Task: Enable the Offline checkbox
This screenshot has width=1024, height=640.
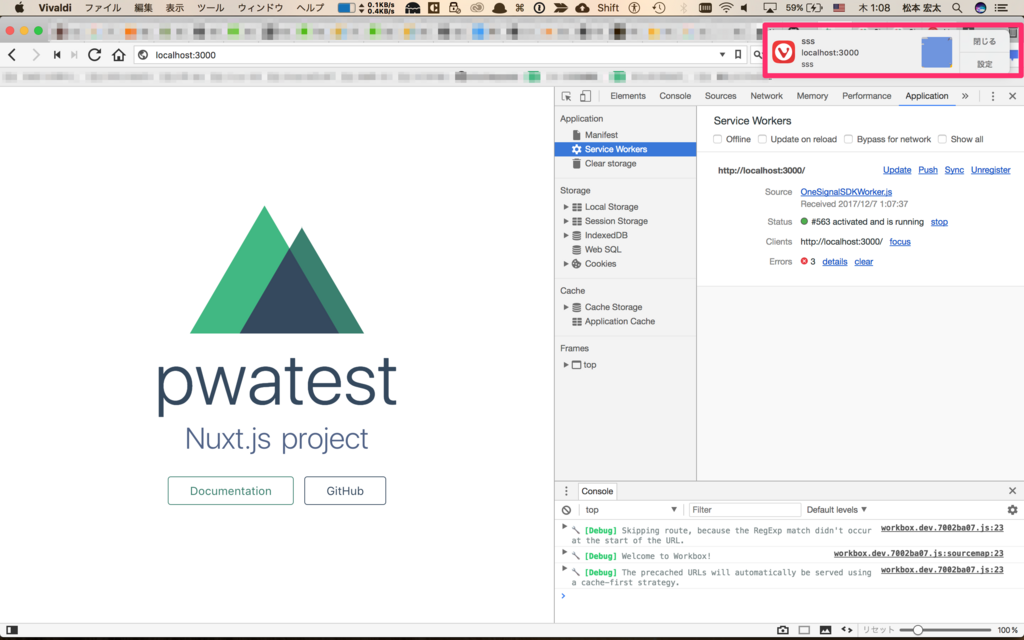Action: click(718, 139)
